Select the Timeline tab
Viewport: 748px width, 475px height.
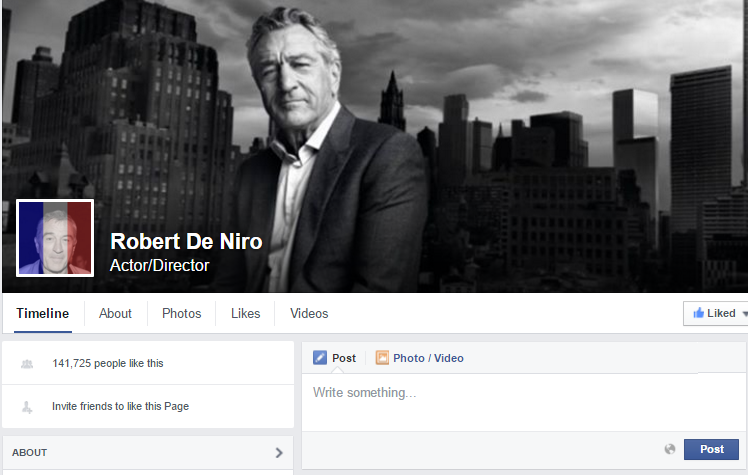(x=42, y=313)
